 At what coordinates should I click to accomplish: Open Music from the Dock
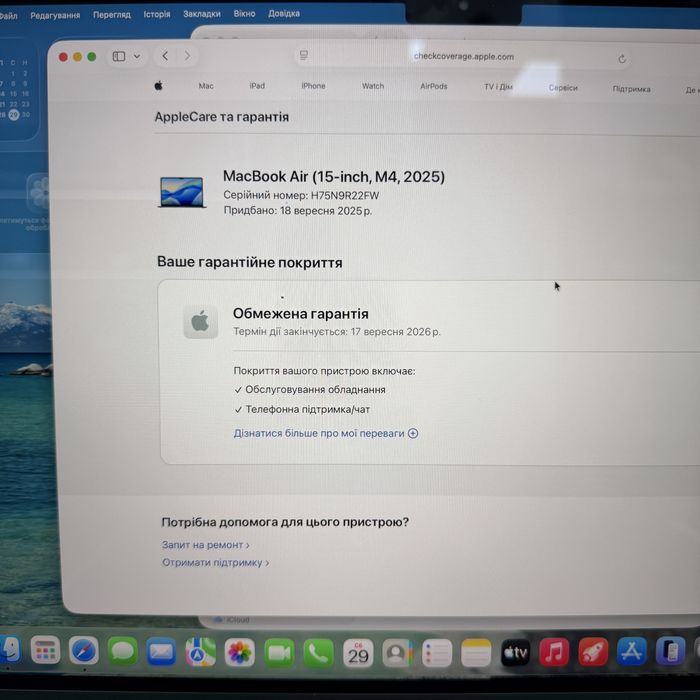point(554,653)
